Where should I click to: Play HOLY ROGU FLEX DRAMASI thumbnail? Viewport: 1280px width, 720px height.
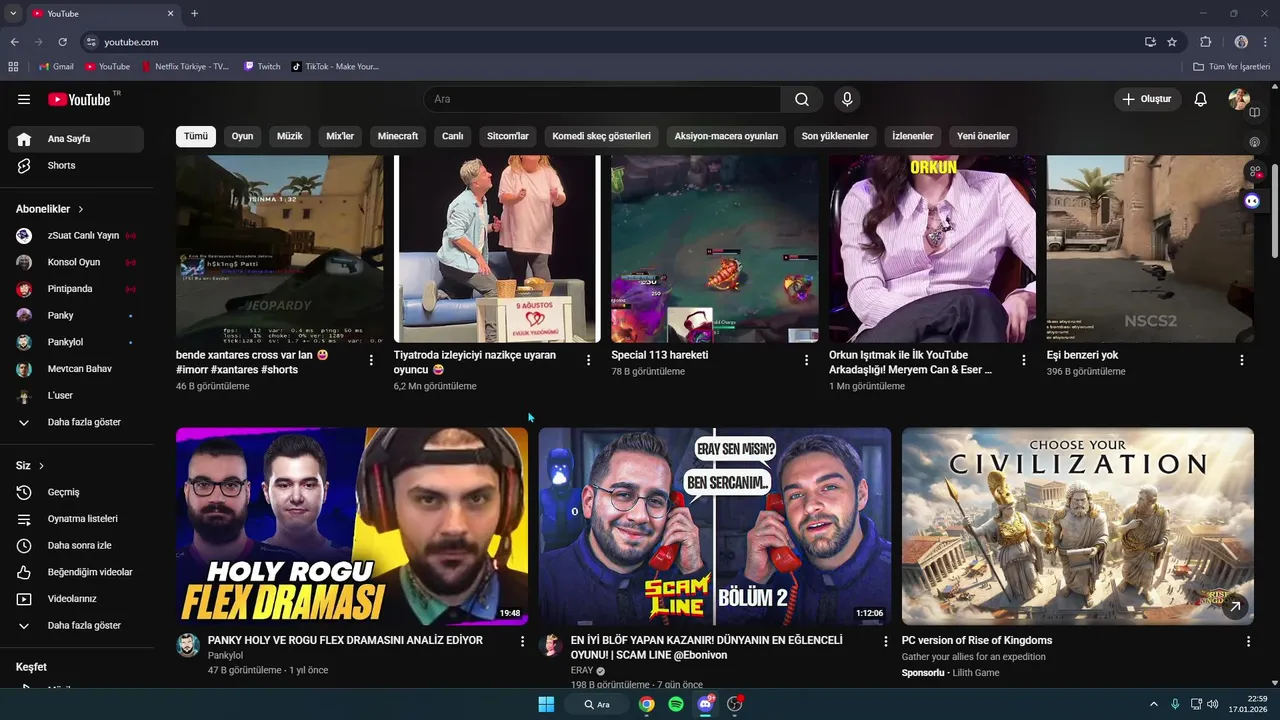click(x=352, y=527)
